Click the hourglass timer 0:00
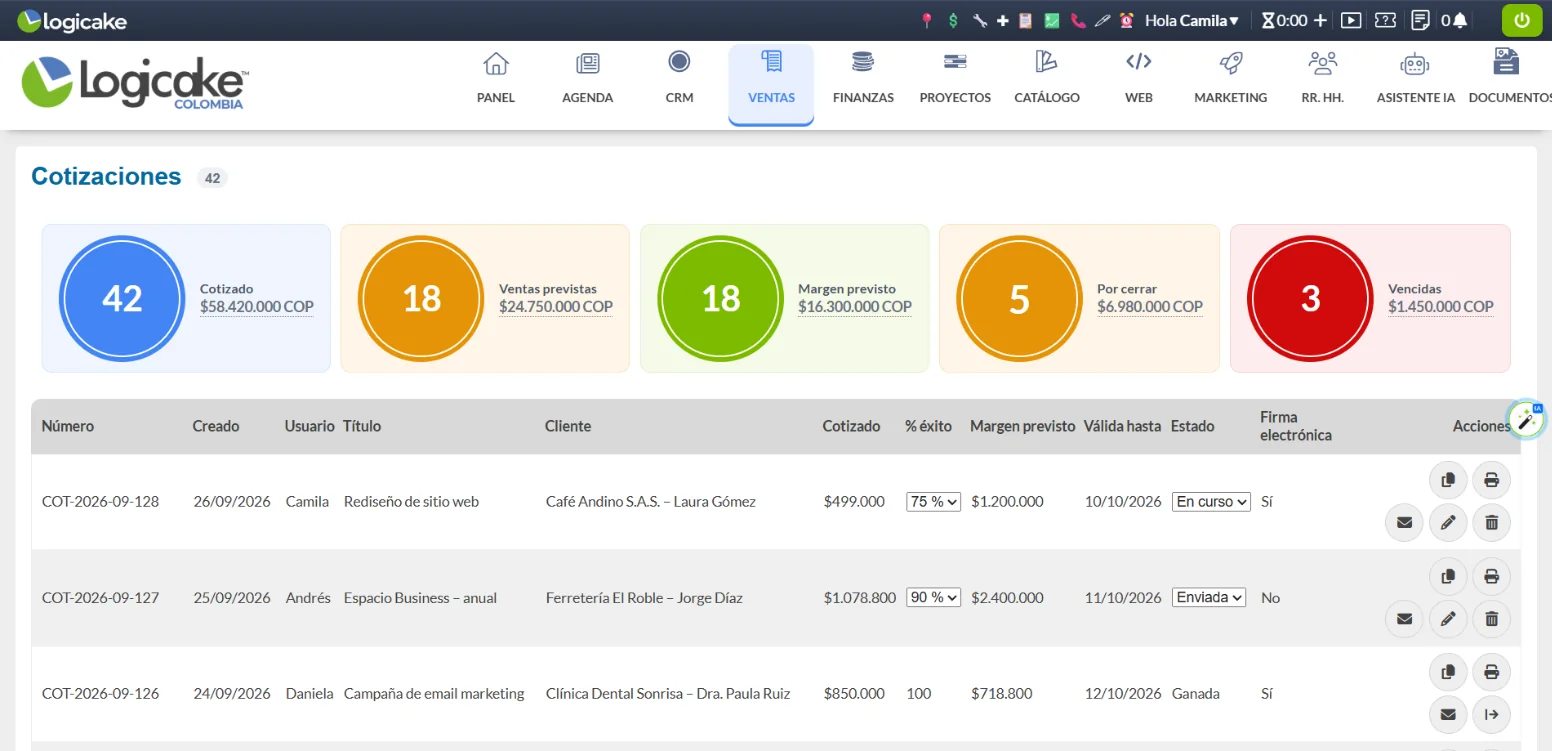1552x751 pixels. pos(1285,20)
